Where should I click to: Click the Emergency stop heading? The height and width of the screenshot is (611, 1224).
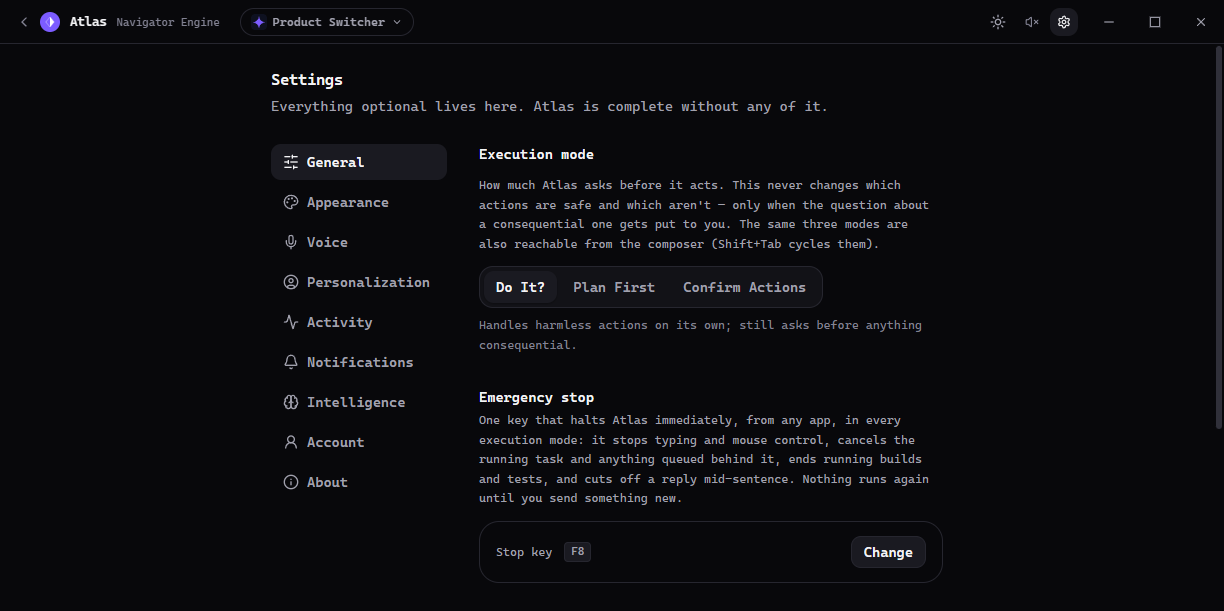536,398
